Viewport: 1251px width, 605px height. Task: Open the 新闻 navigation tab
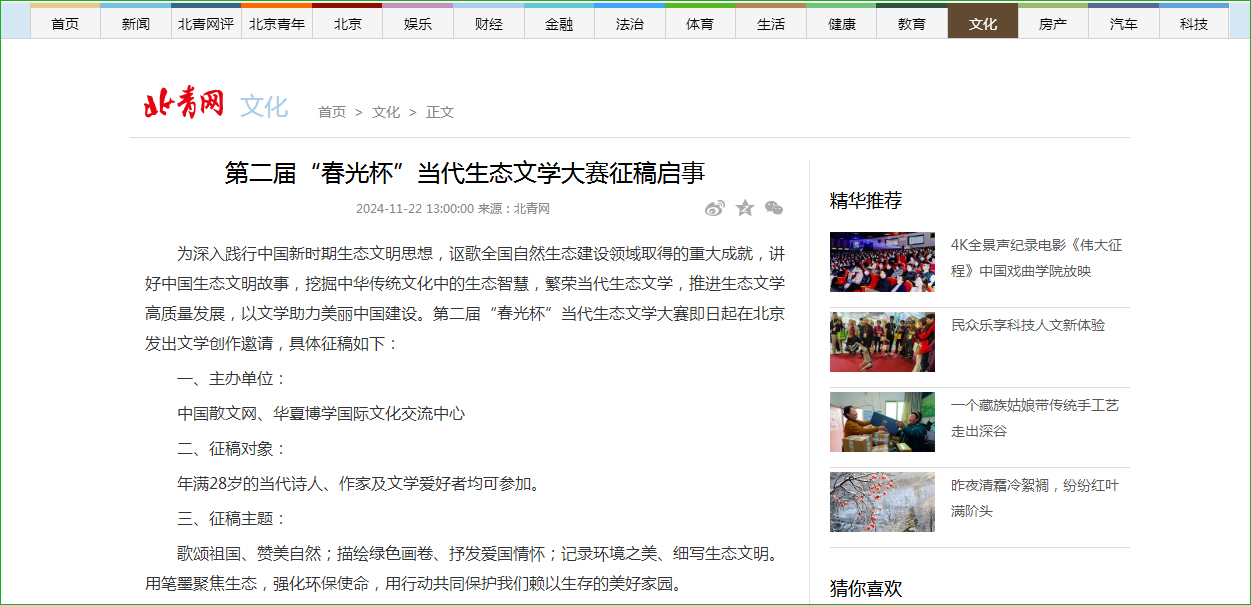[136, 22]
